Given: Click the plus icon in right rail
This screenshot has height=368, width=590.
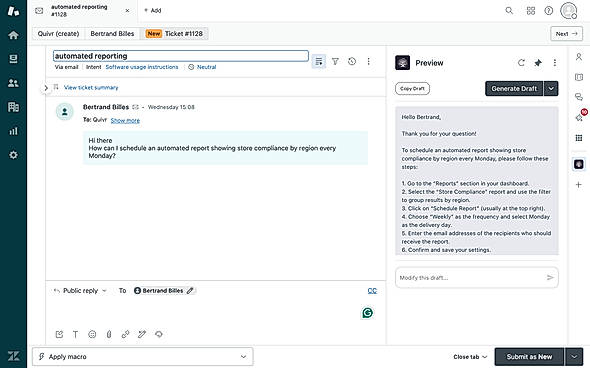Looking at the screenshot, I should click(x=579, y=185).
